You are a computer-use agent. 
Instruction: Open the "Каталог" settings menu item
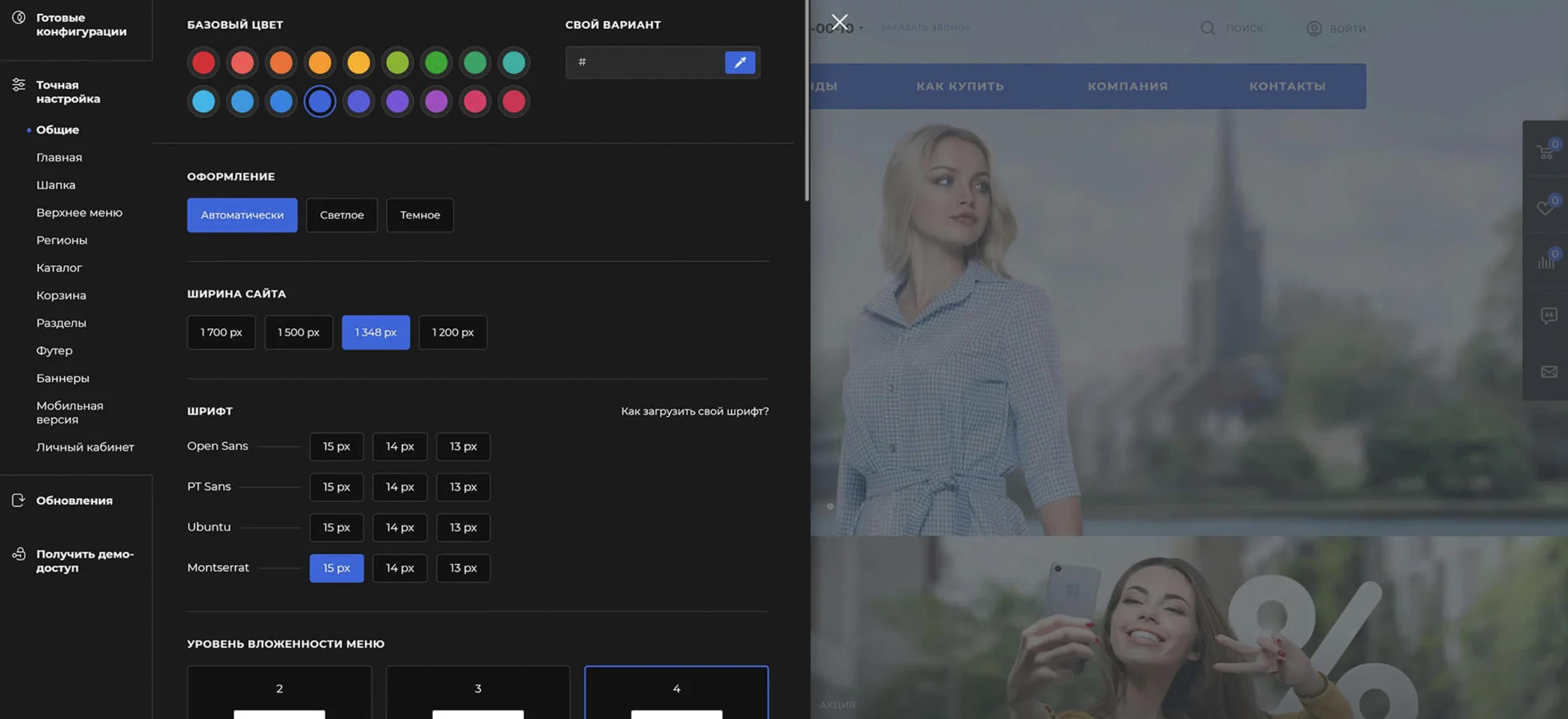tap(58, 268)
